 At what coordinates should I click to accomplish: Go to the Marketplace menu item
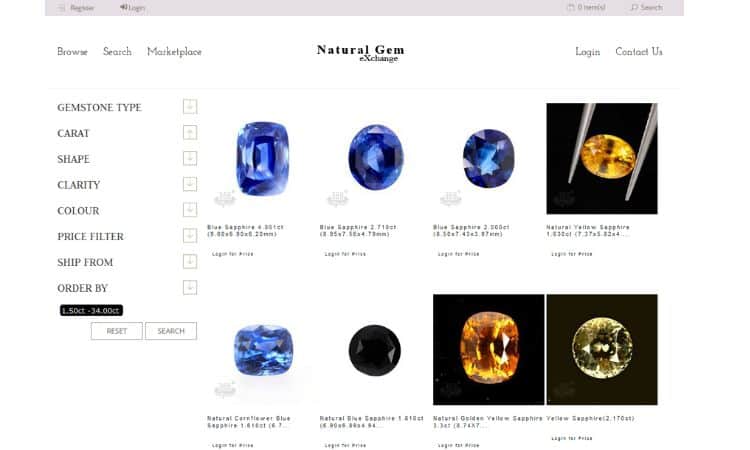coord(174,52)
